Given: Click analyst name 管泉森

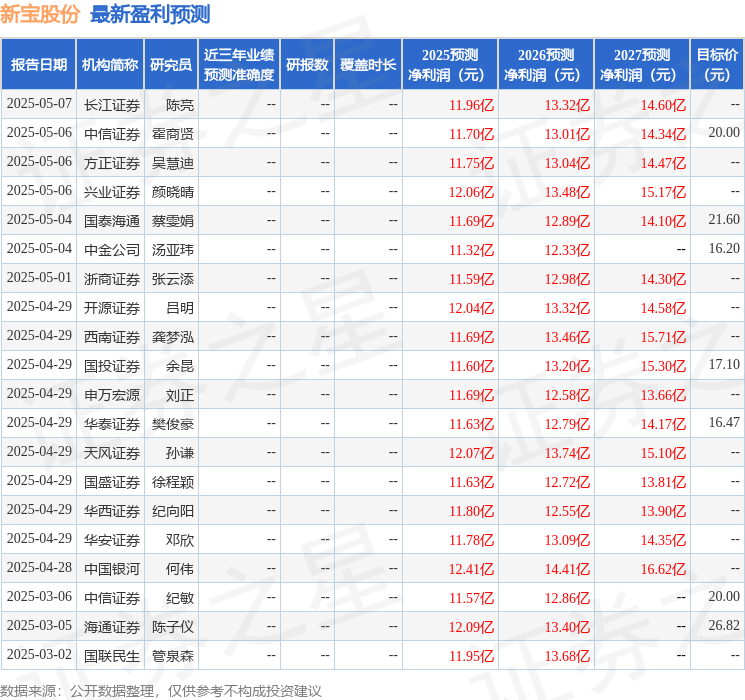Looking at the screenshot, I should click(172, 656).
